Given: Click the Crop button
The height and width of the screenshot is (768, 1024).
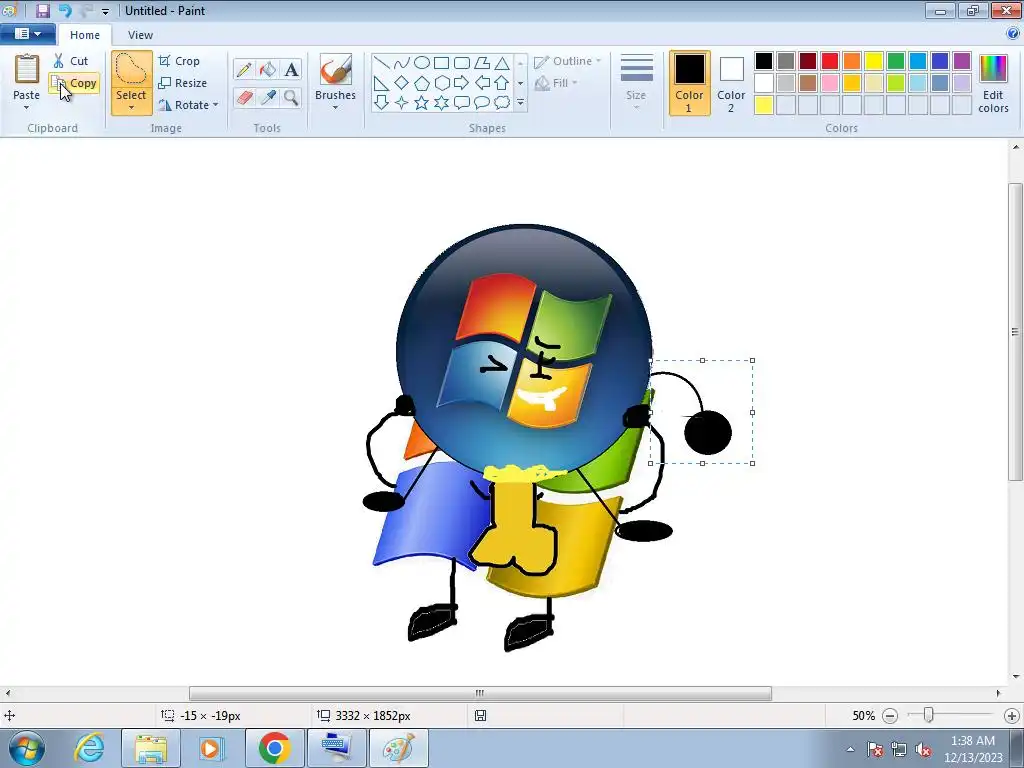Looking at the screenshot, I should (179, 61).
